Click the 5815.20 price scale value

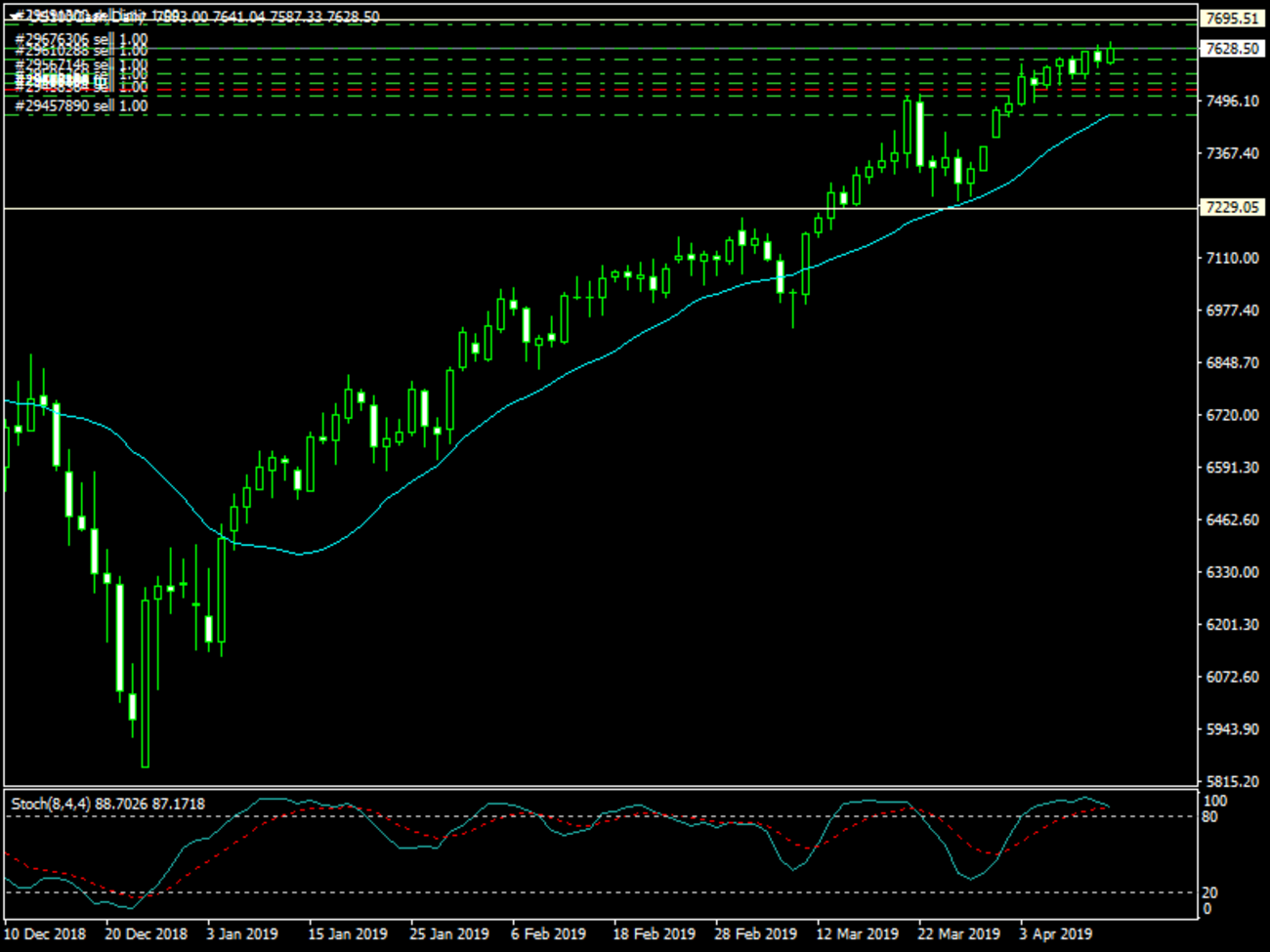coord(1233,781)
